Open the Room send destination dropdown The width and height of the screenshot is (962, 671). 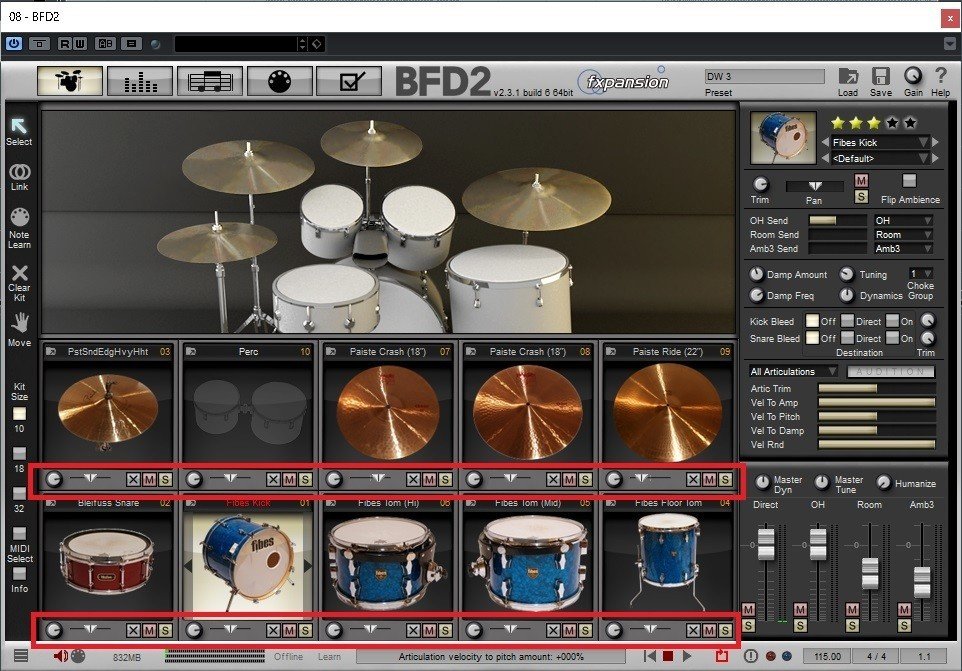pyautogui.click(x=903, y=234)
